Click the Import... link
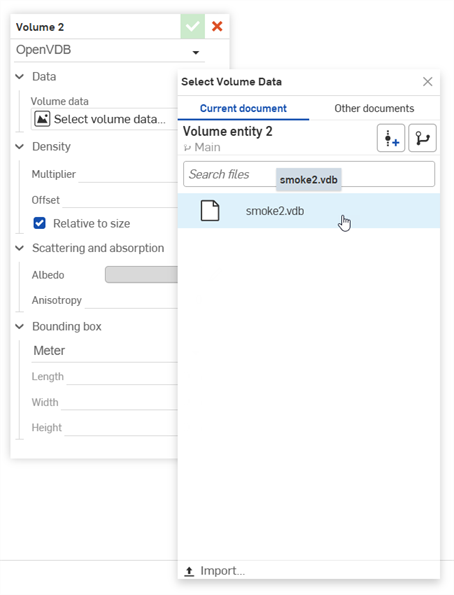This screenshot has width=454, height=595. tap(222, 571)
